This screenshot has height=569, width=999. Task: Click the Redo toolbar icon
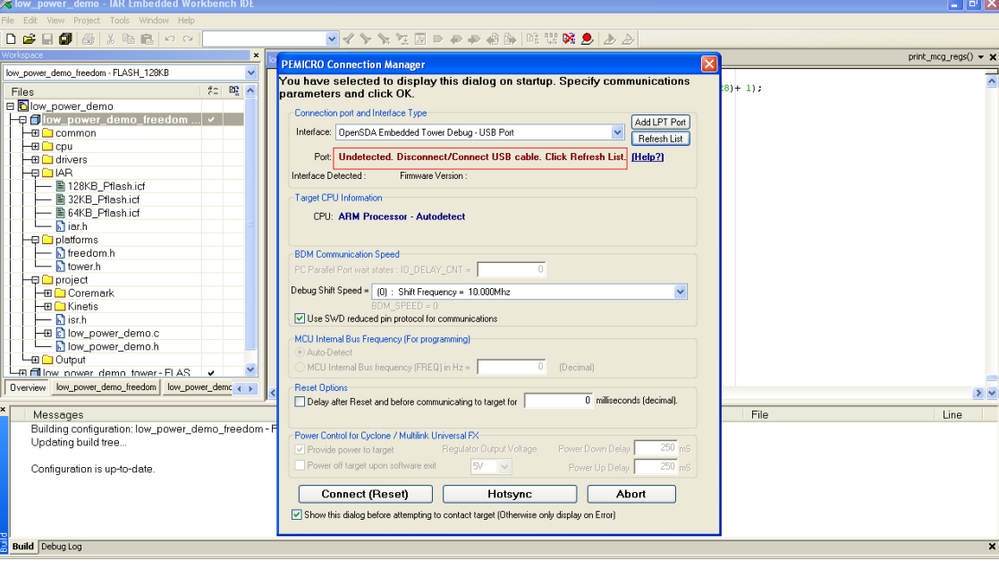187,40
